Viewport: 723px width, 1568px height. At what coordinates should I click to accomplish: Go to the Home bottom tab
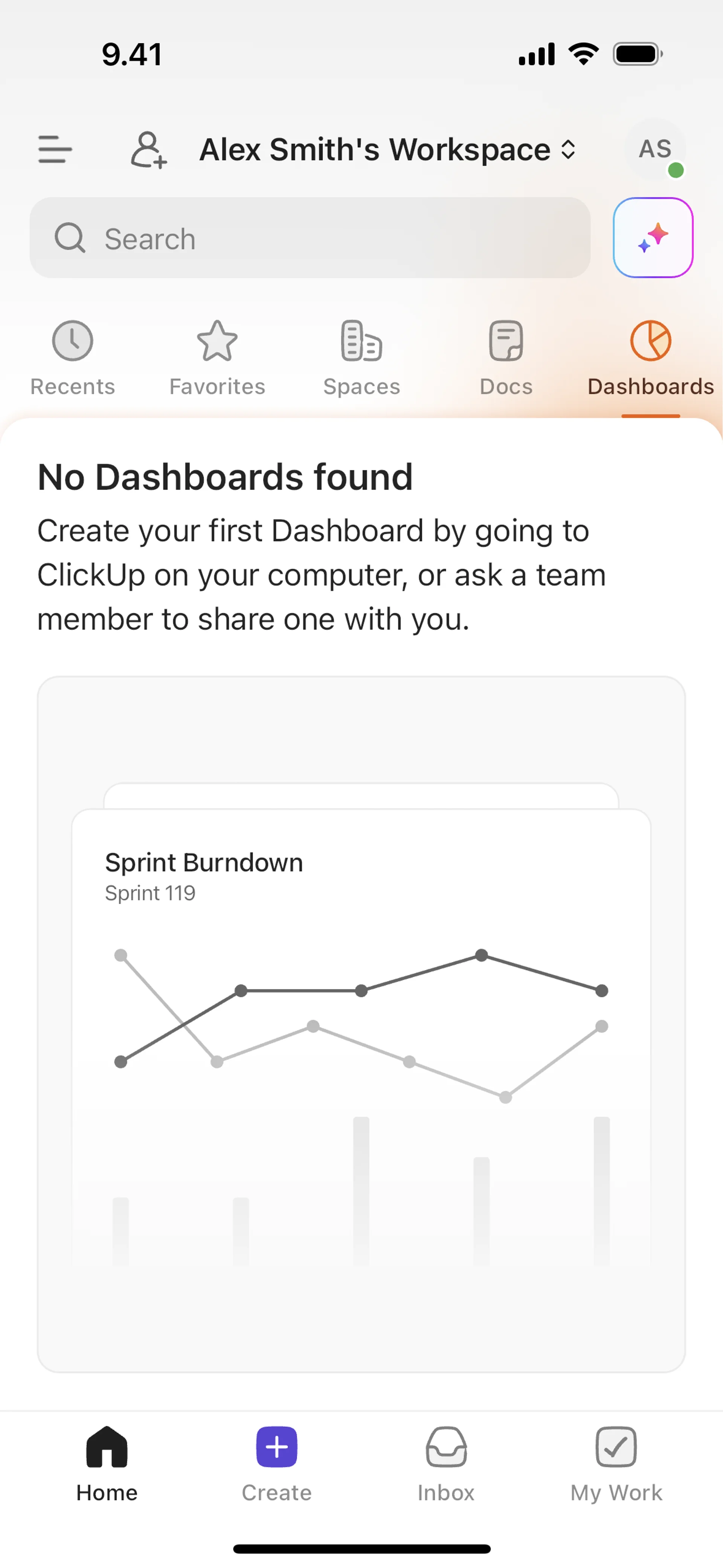click(107, 1463)
